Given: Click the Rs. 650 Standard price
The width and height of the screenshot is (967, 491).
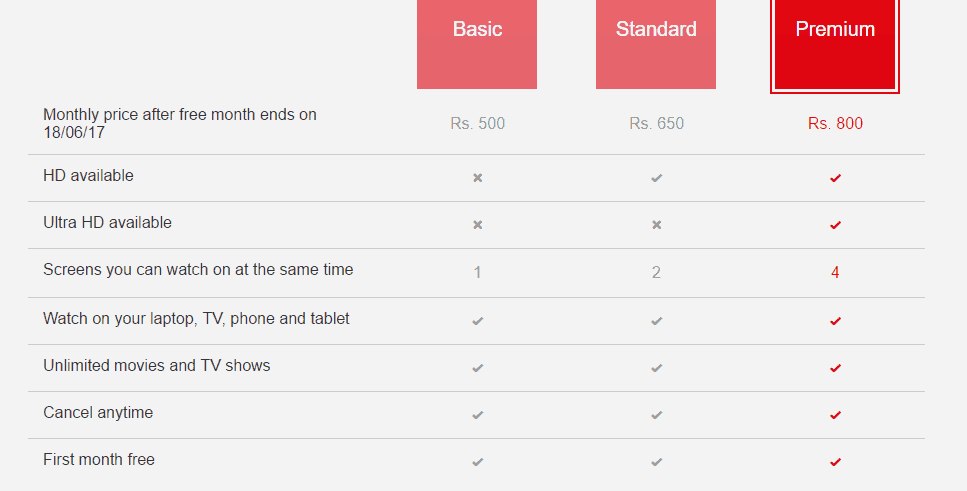Looking at the screenshot, I should pyautogui.click(x=656, y=124).
